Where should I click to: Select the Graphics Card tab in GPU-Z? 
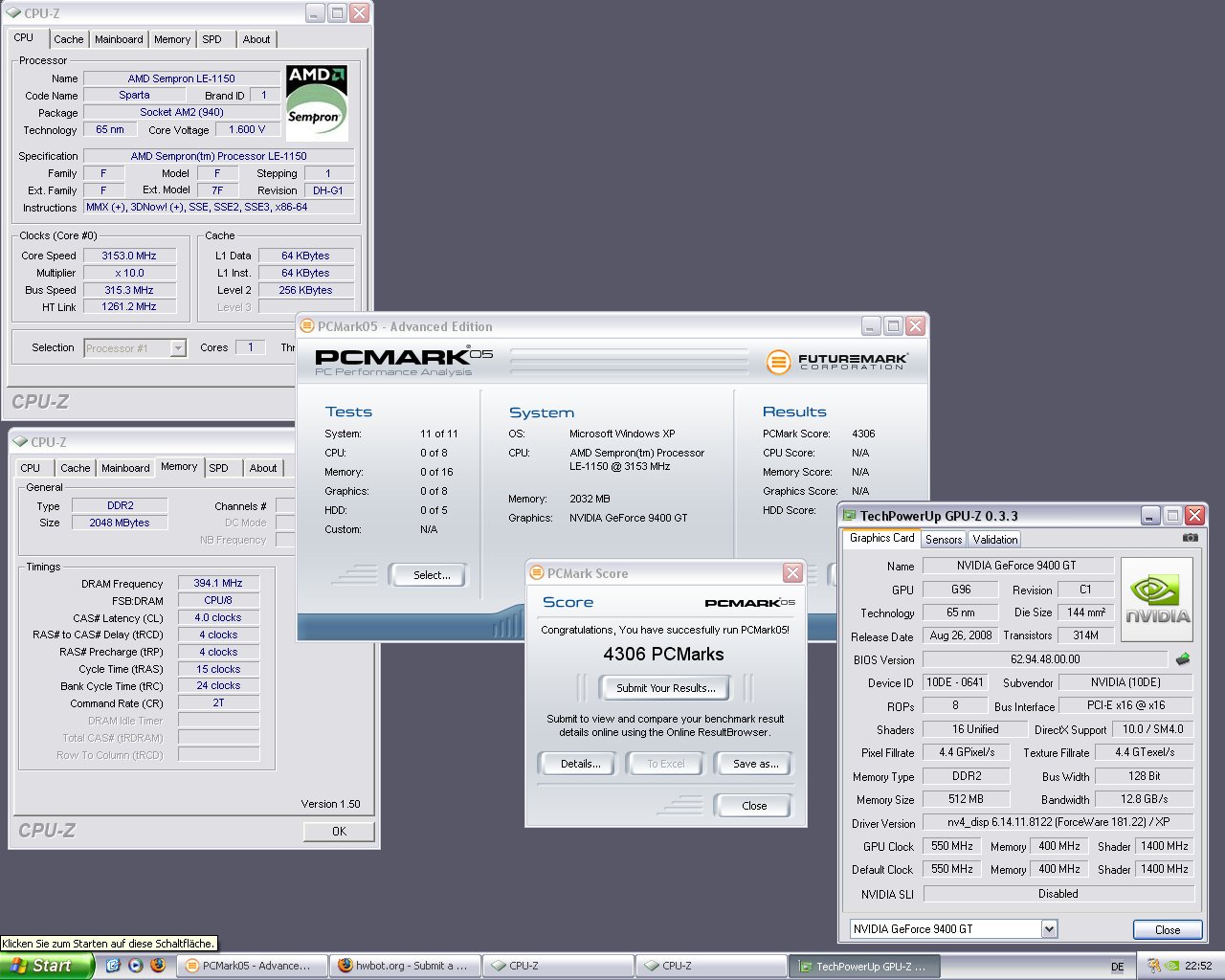881,538
